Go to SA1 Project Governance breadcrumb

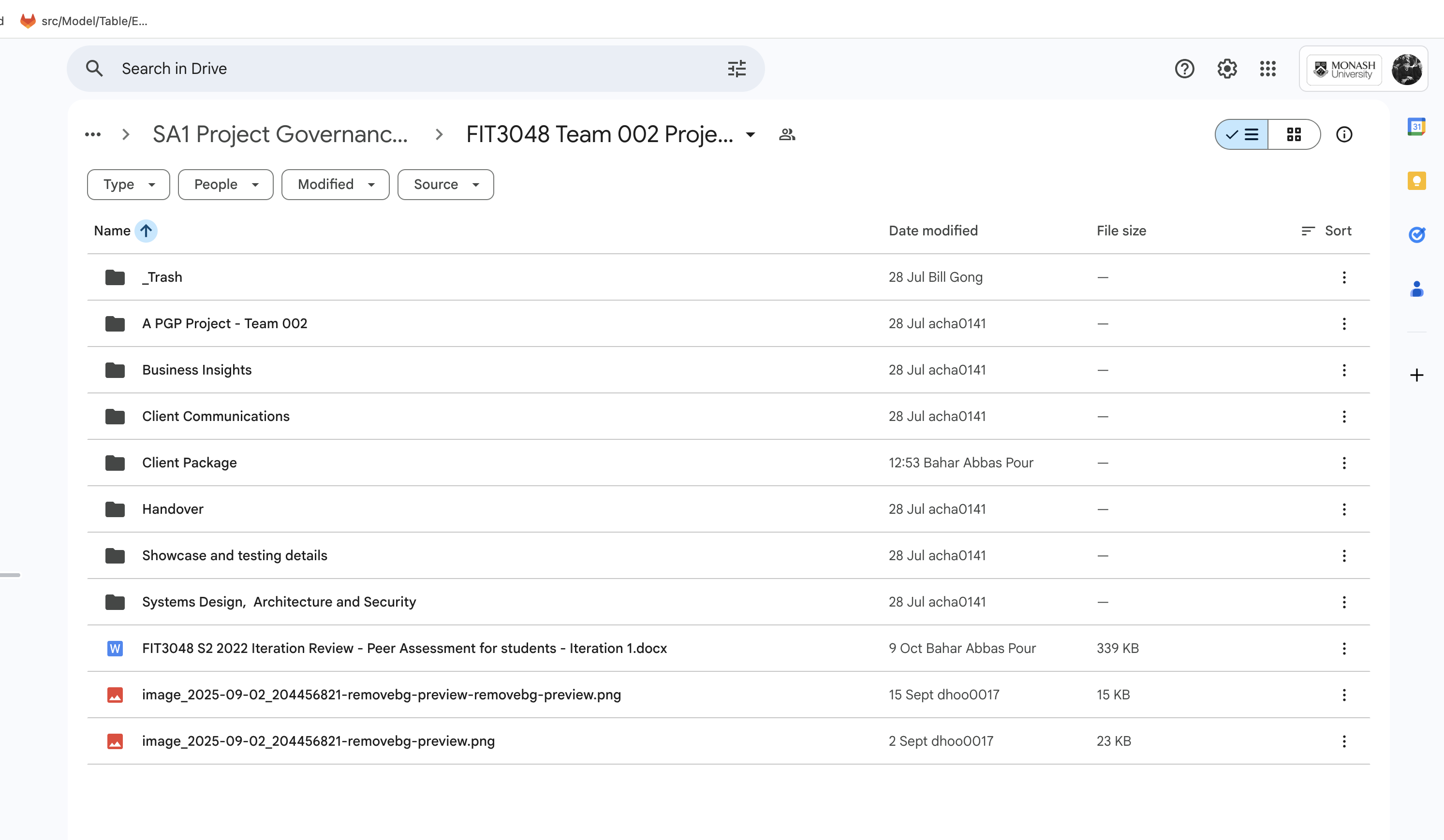pyautogui.click(x=280, y=134)
